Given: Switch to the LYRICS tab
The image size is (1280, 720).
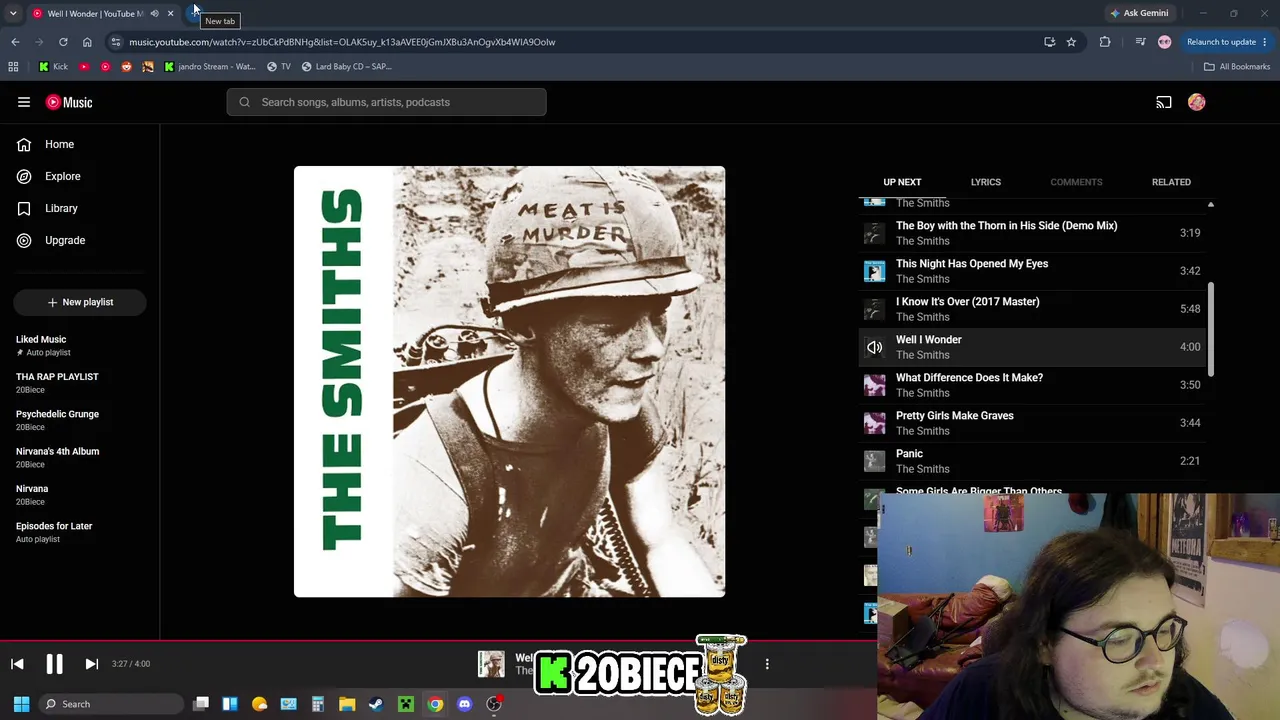Looking at the screenshot, I should 985,182.
